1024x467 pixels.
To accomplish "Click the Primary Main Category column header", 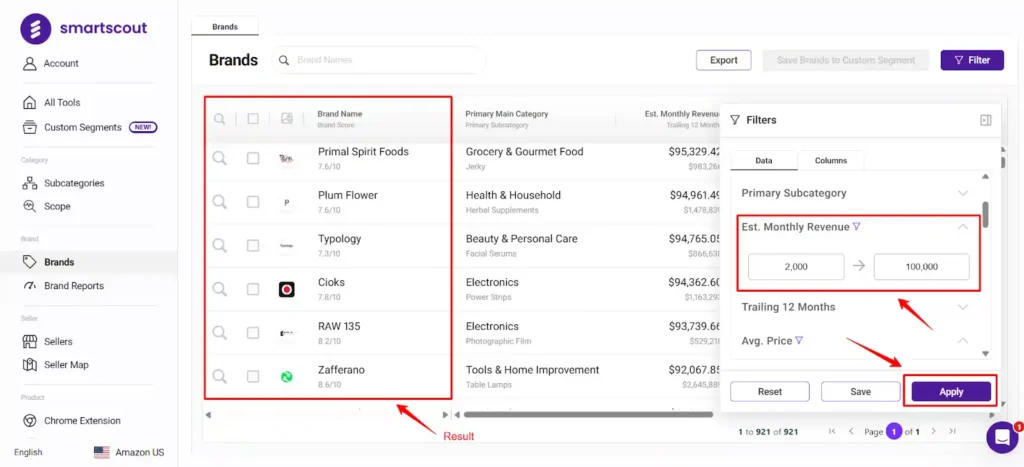I will tap(507, 114).
